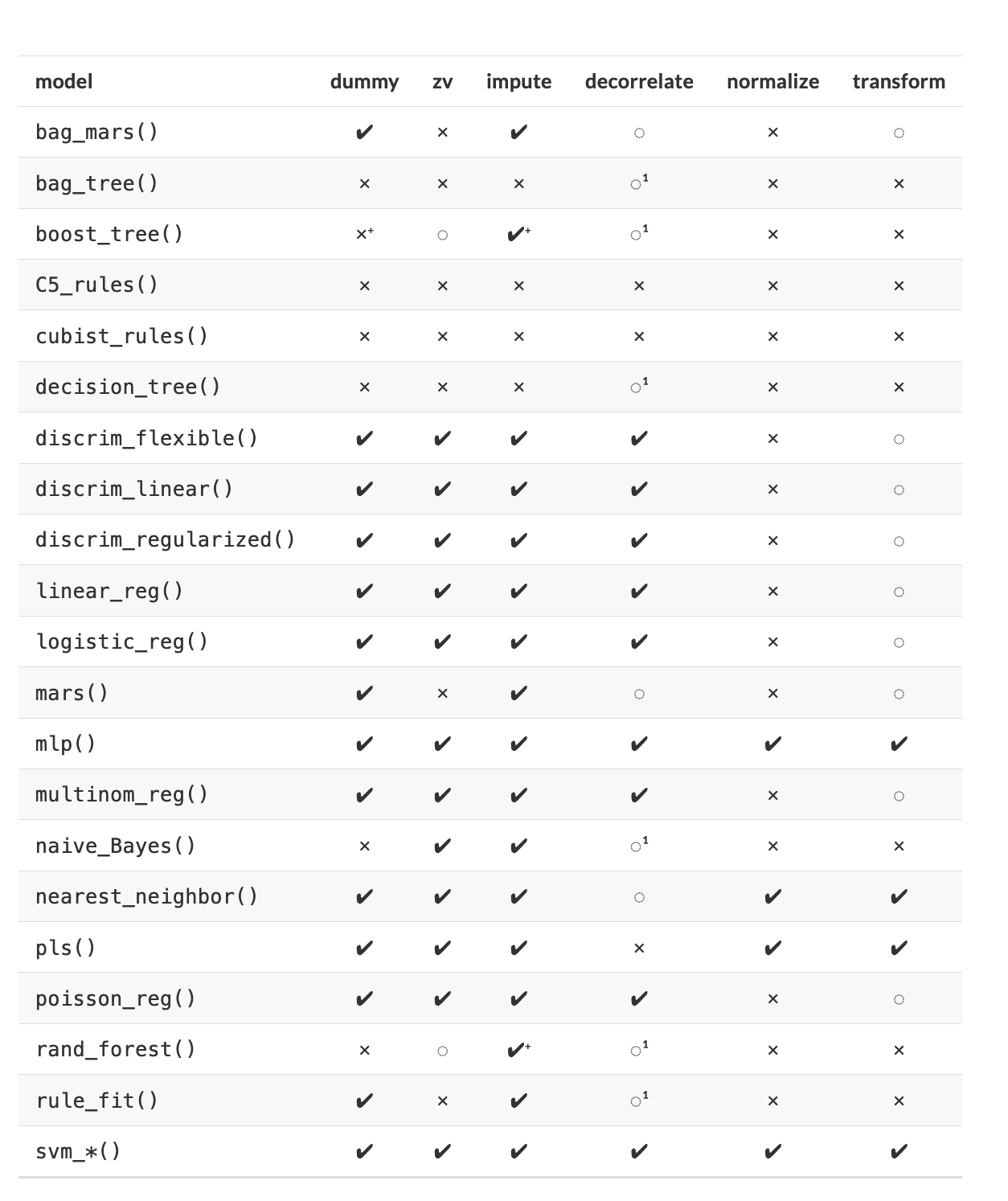Select the dummy column header
The height and width of the screenshot is (1201, 1008).
(364, 81)
